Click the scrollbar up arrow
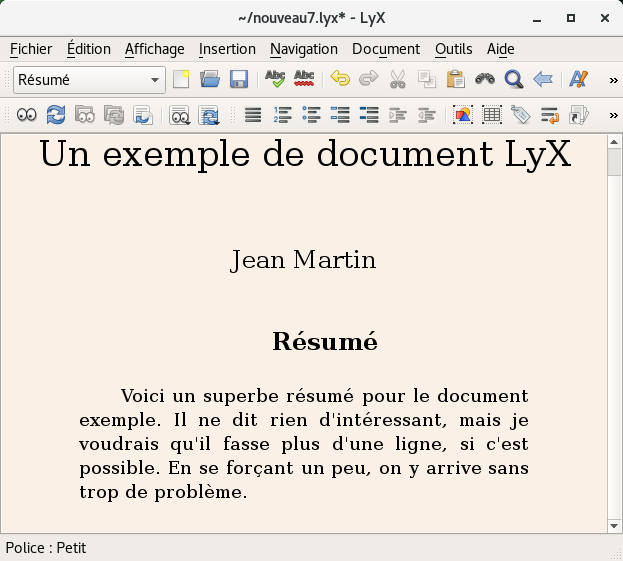Image resolution: width=623 pixels, height=561 pixels. pyautogui.click(x=614, y=142)
